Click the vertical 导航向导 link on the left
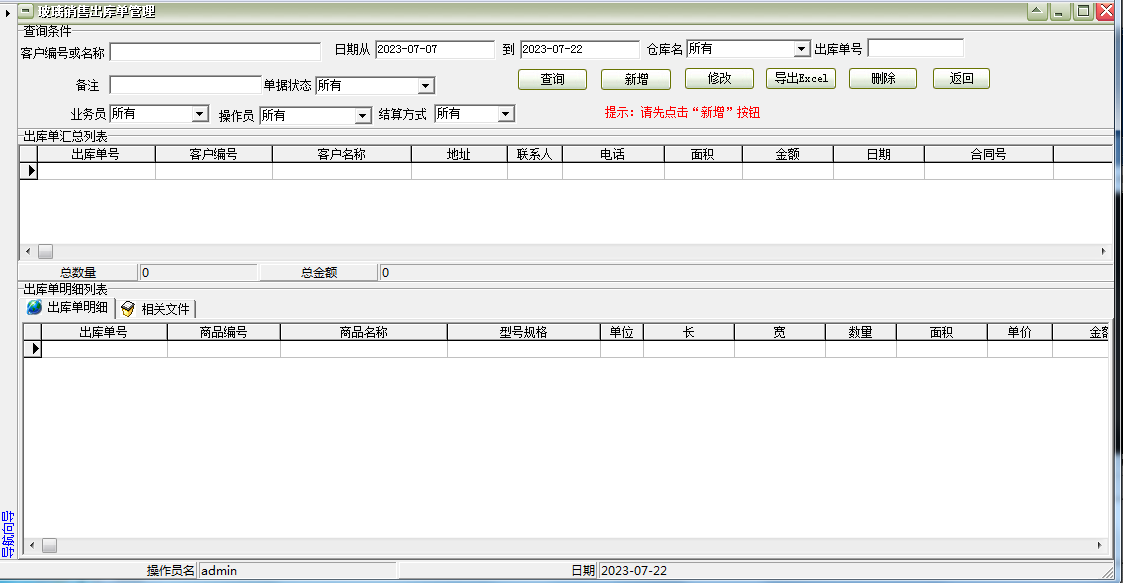The width and height of the screenshot is (1123, 583). (7, 534)
